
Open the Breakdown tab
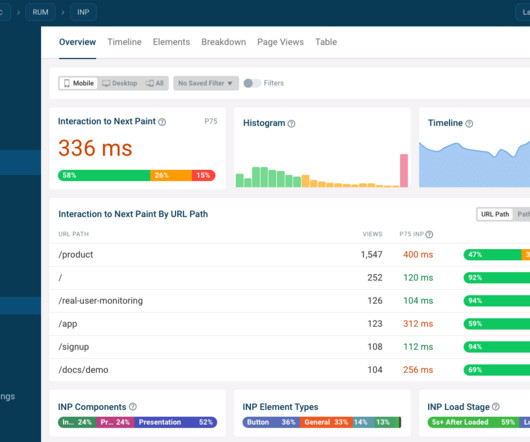(x=223, y=42)
